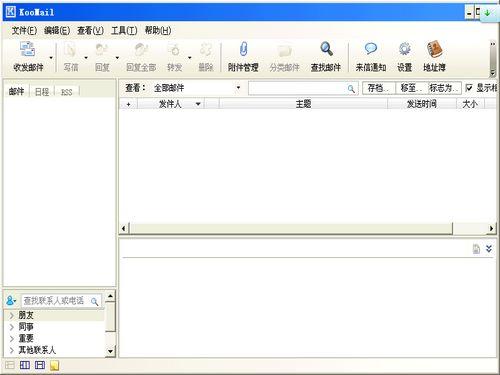Click contact list scroll-up arrow
The image size is (500, 375).
(110, 296)
